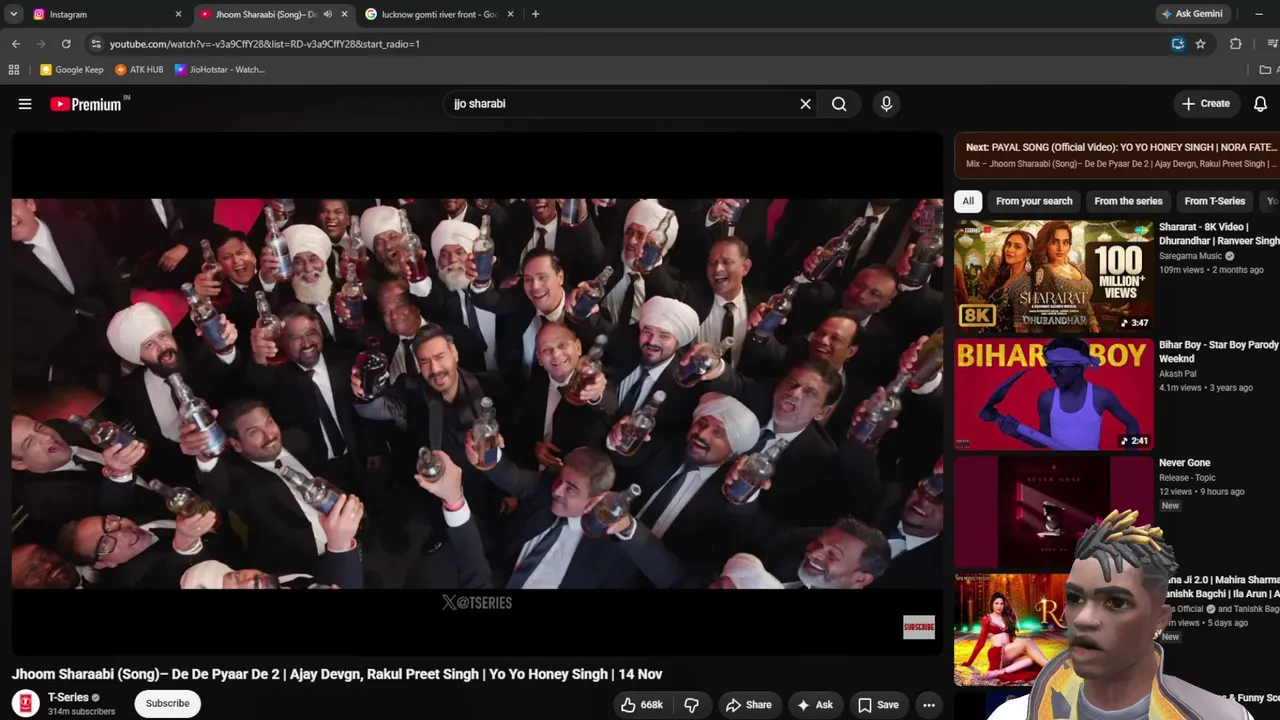Open the T-Series channel avatar
Image resolution: width=1280 pixels, height=720 pixels.
click(x=26, y=703)
